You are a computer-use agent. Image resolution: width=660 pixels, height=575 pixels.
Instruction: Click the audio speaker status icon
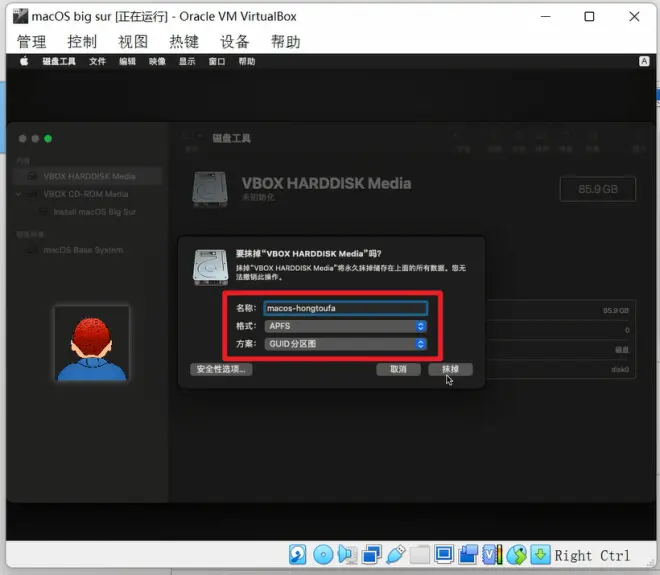pyautogui.click(x=347, y=554)
